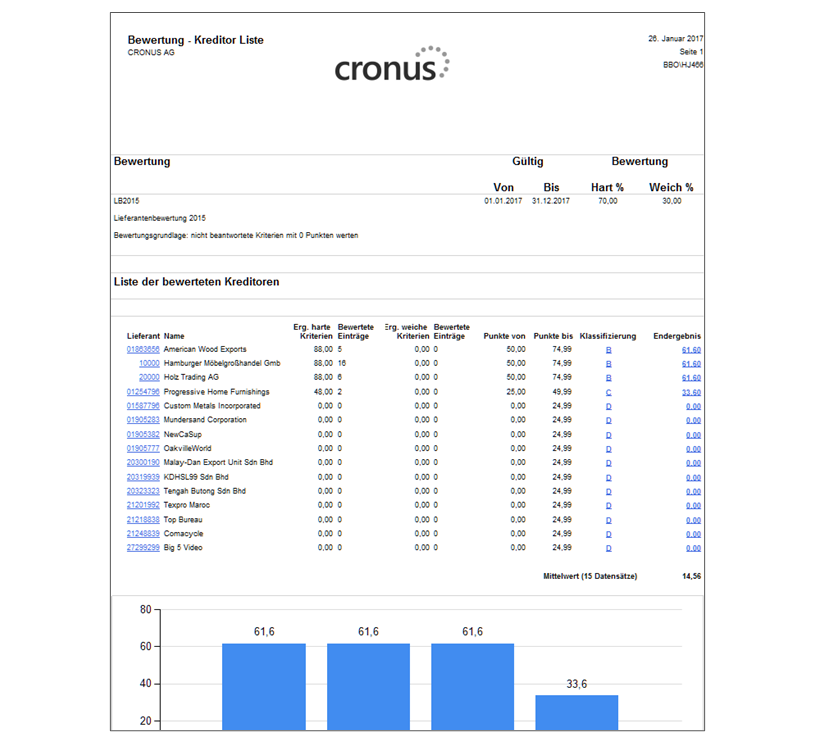816x733 pixels.
Task: Open Endergebnis 61,60 for Hamburger Möbelgroßhandel
Action: point(692,364)
